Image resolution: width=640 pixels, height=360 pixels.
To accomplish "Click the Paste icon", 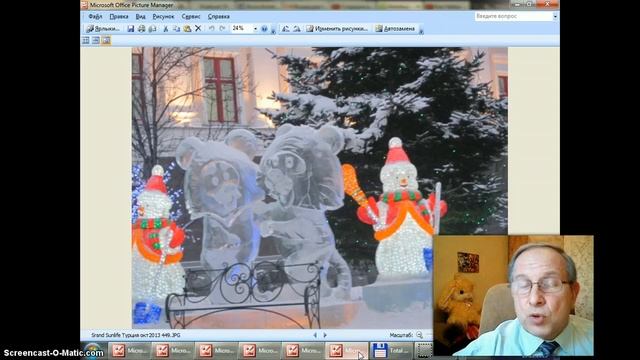I will coord(187,29).
